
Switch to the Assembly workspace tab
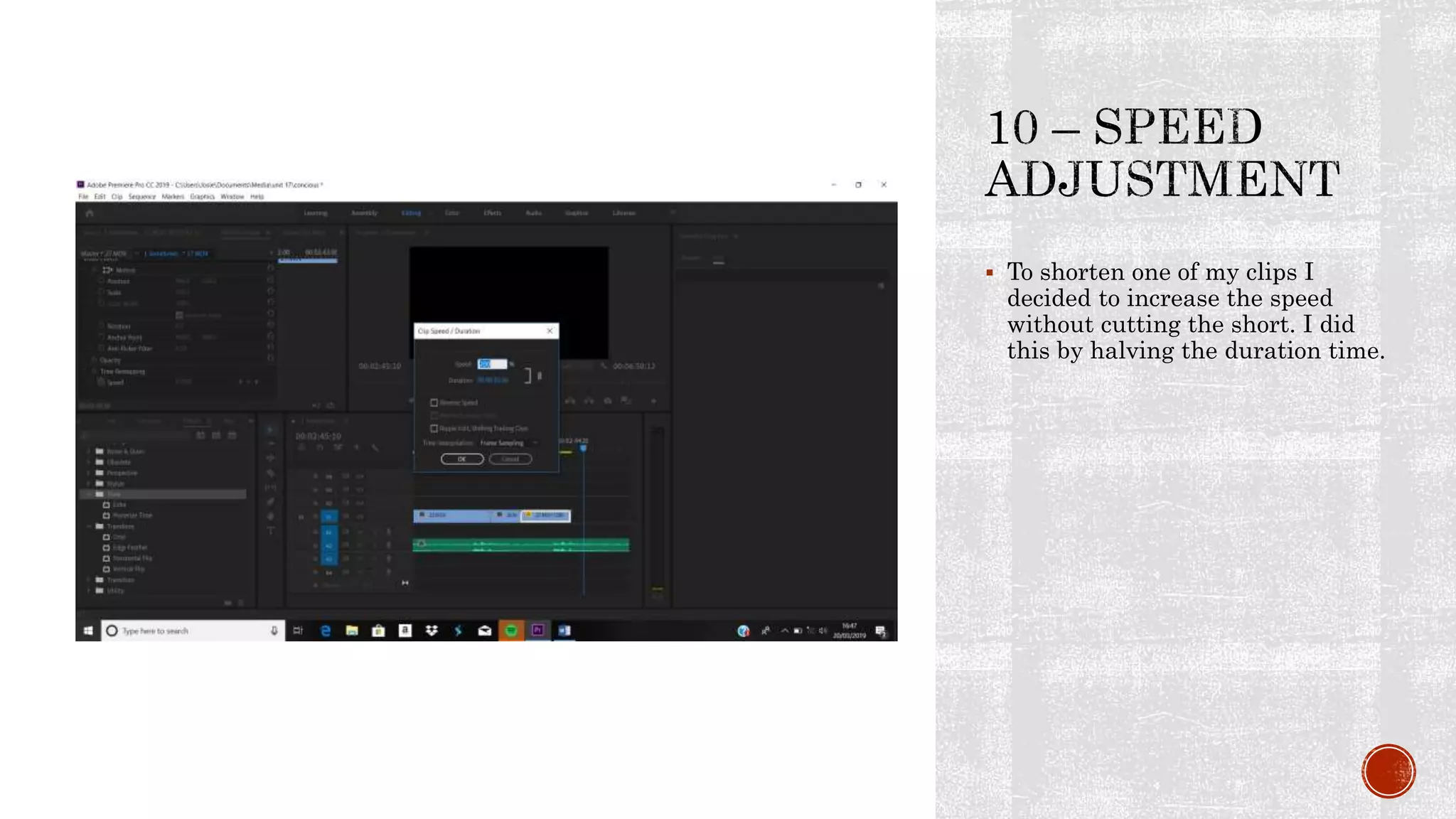click(x=364, y=213)
